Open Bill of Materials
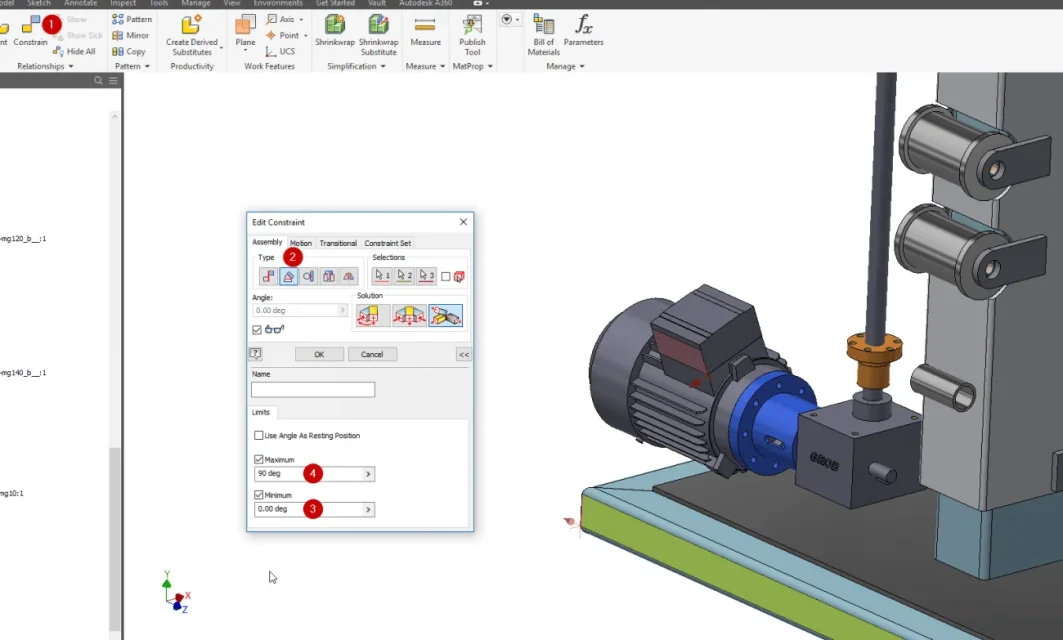Image resolution: width=1063 pixels, height=640 pixels. pos(544,35)
